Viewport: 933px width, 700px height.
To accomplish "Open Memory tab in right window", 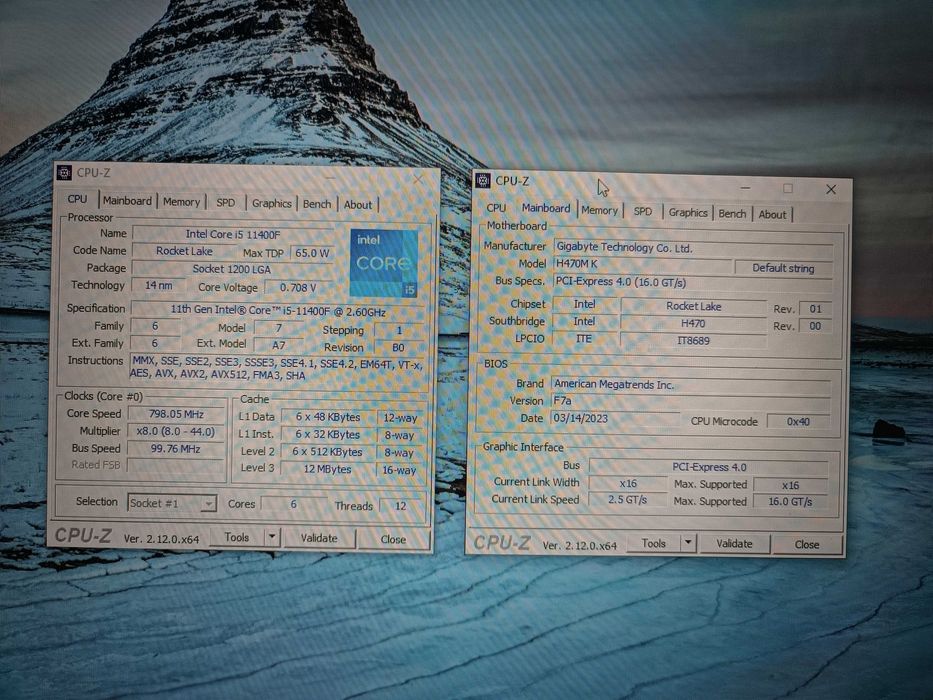I will 599,210.
